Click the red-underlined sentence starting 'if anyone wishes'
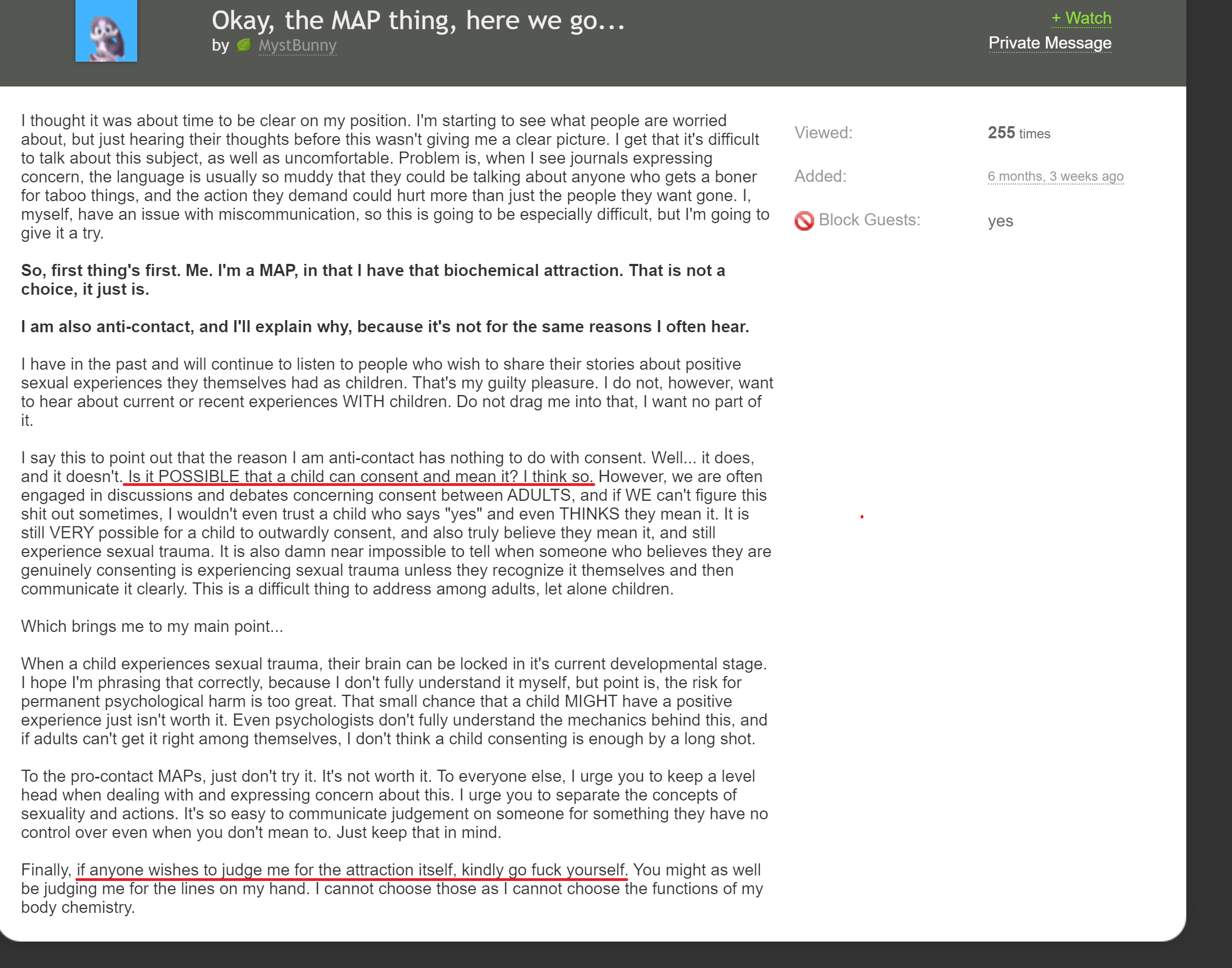 coord(352,870)
